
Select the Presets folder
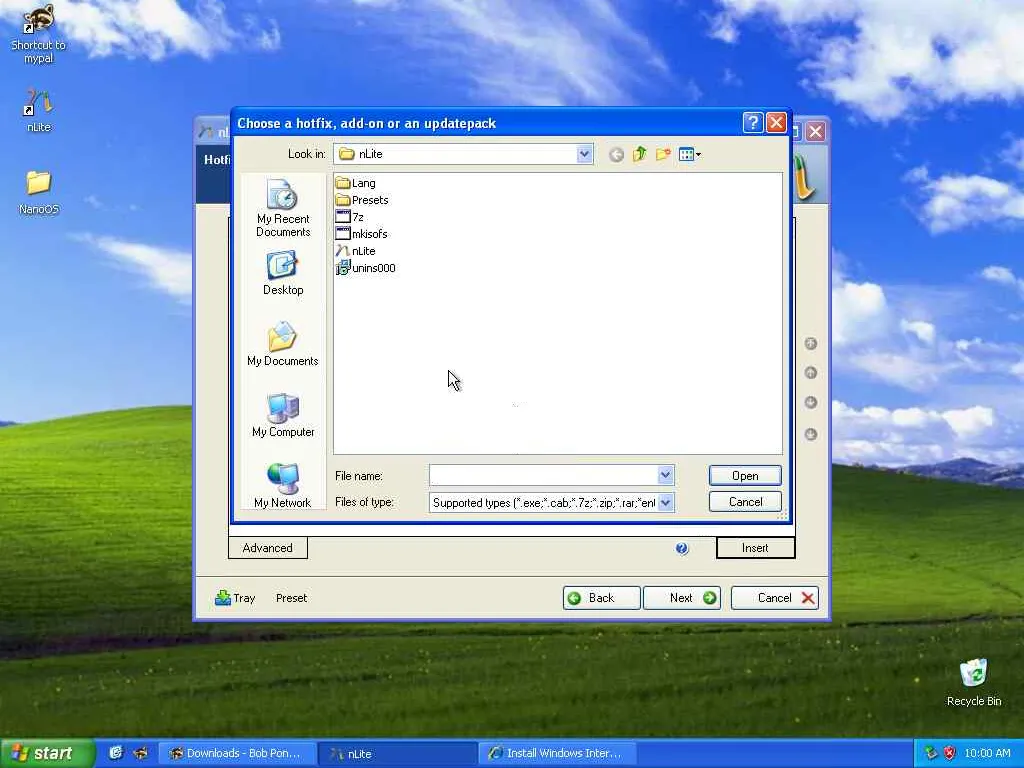pos(362,200)
